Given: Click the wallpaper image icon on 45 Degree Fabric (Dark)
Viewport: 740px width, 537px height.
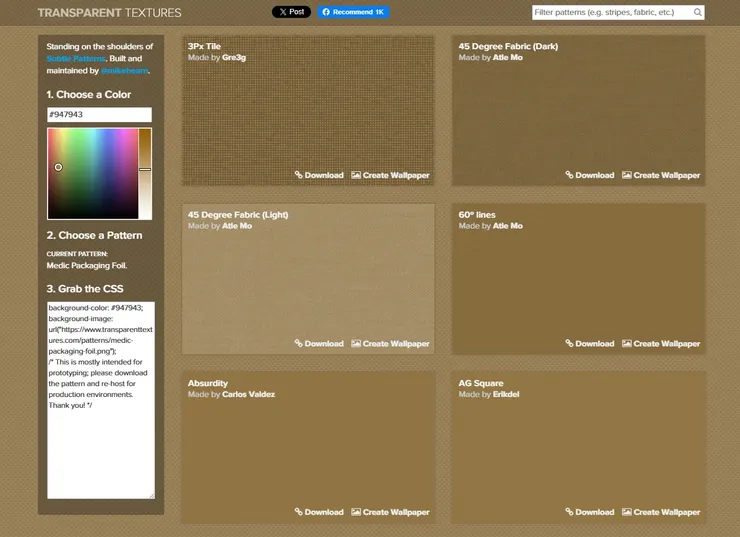Looking at the screenshot, I should (626, 175).
